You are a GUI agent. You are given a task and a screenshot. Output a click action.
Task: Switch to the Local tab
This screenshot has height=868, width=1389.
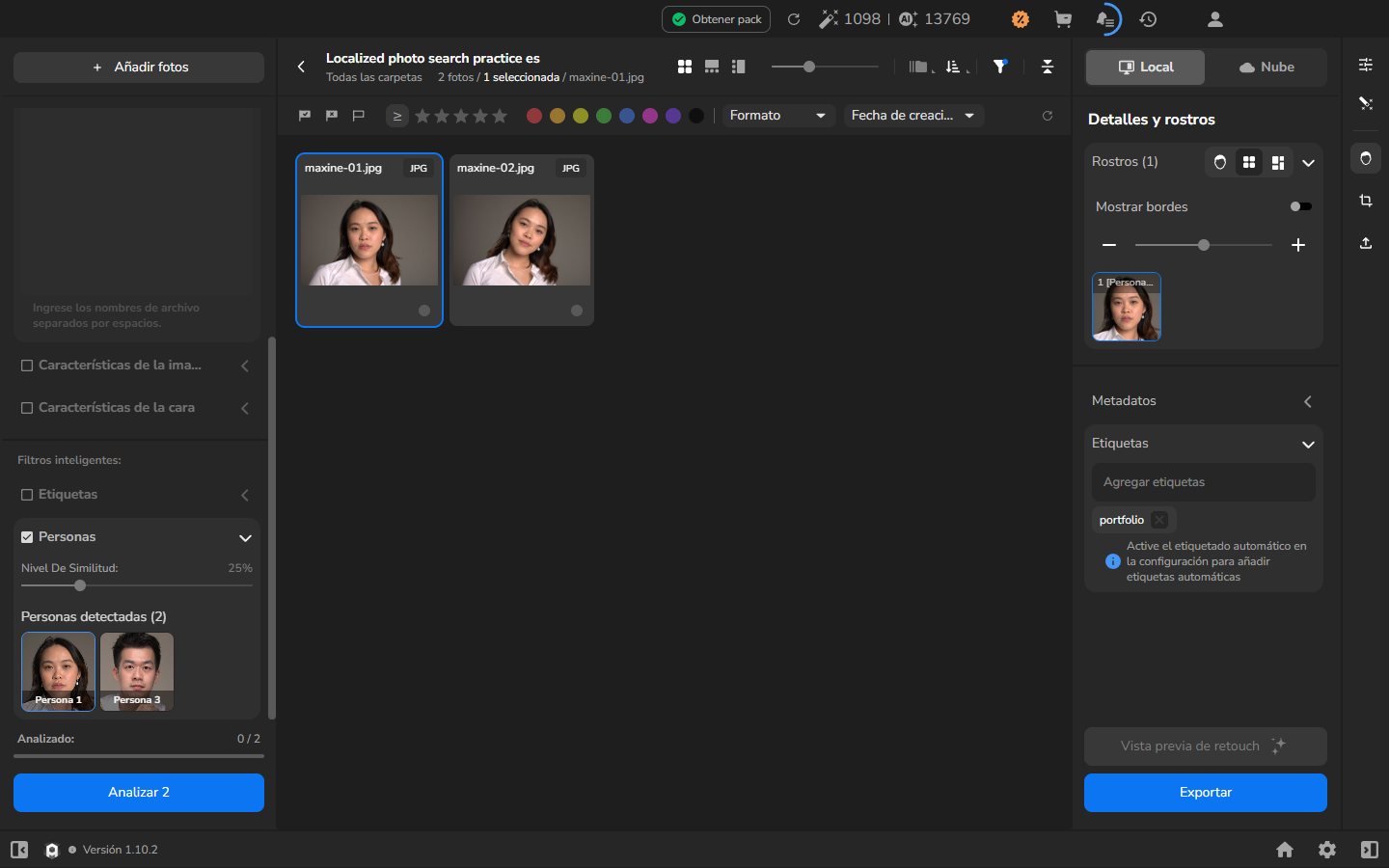pyautogui.click(x=1145, y=68)
